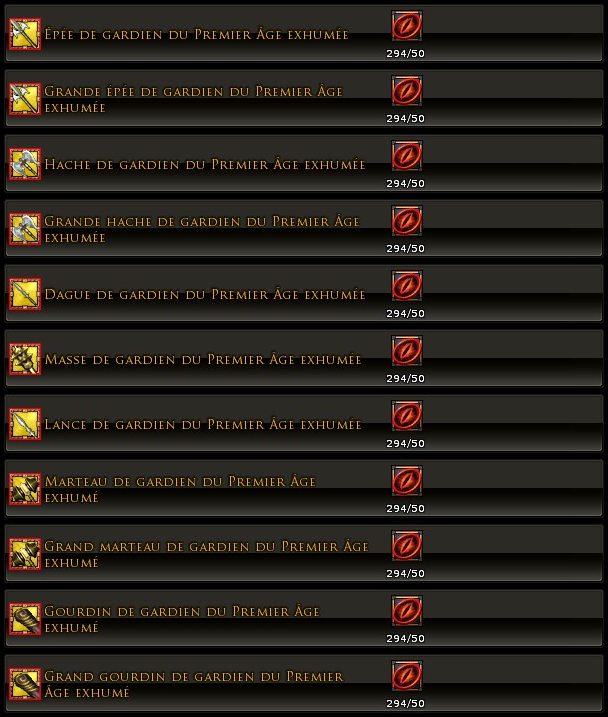Image resolution: width=608 pixels, height=717 pixels.
Task: Click red eye currency icon in Épée row
Action: [406, 26]
